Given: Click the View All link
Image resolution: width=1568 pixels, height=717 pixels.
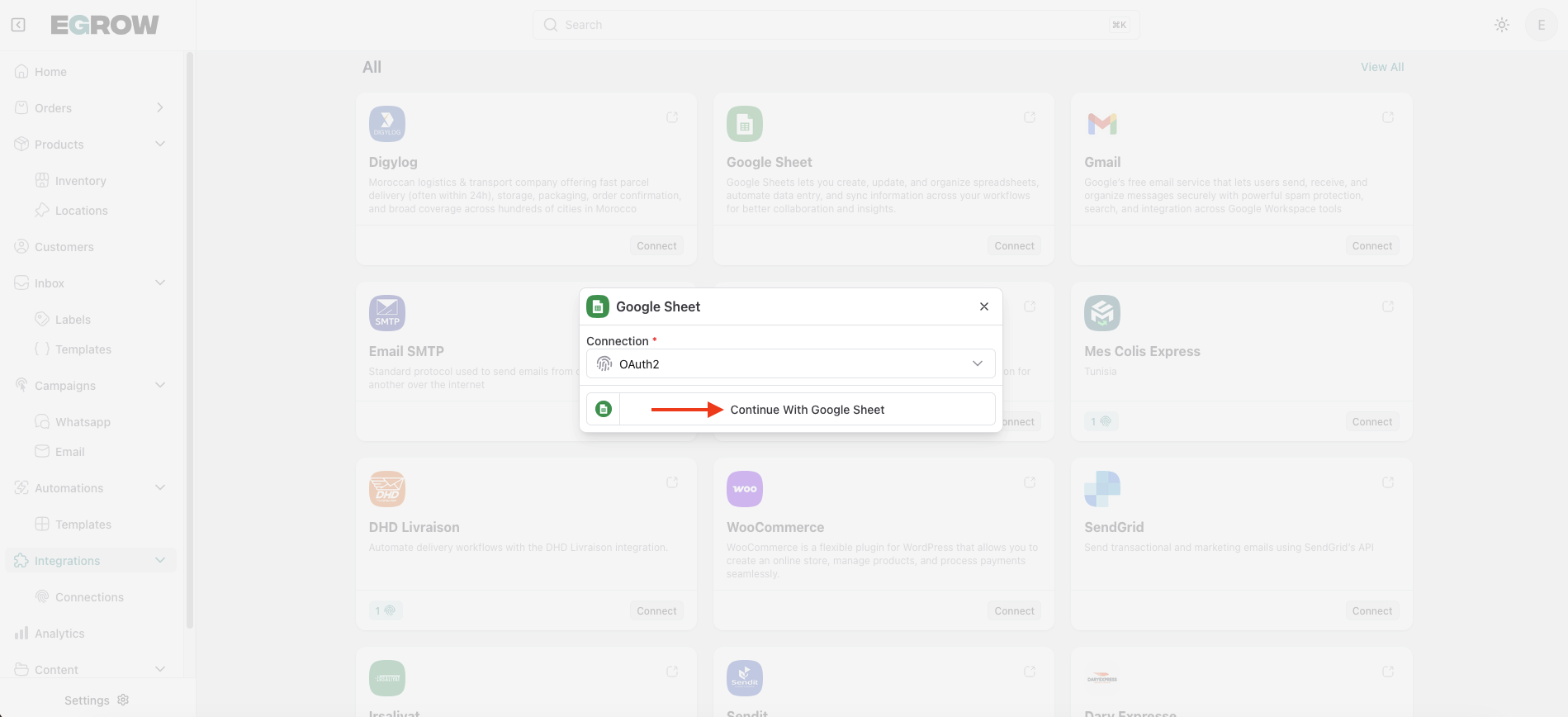Looking at the screenshot, I should click(1381, 67).
